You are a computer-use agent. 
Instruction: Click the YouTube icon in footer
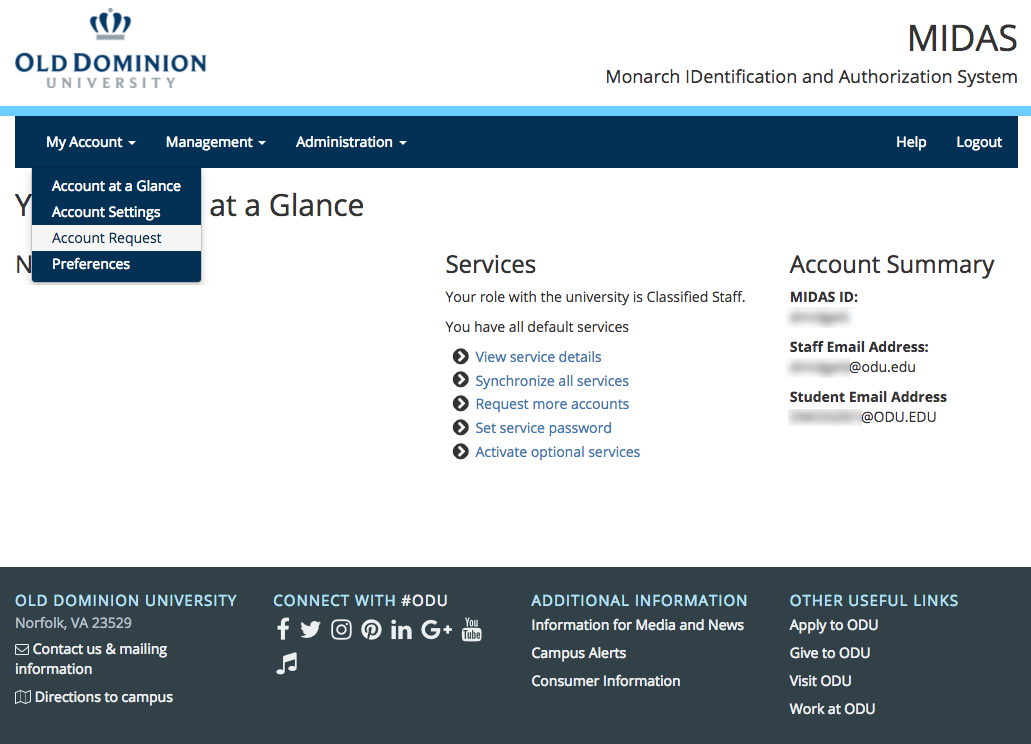(x=472, y=629)
